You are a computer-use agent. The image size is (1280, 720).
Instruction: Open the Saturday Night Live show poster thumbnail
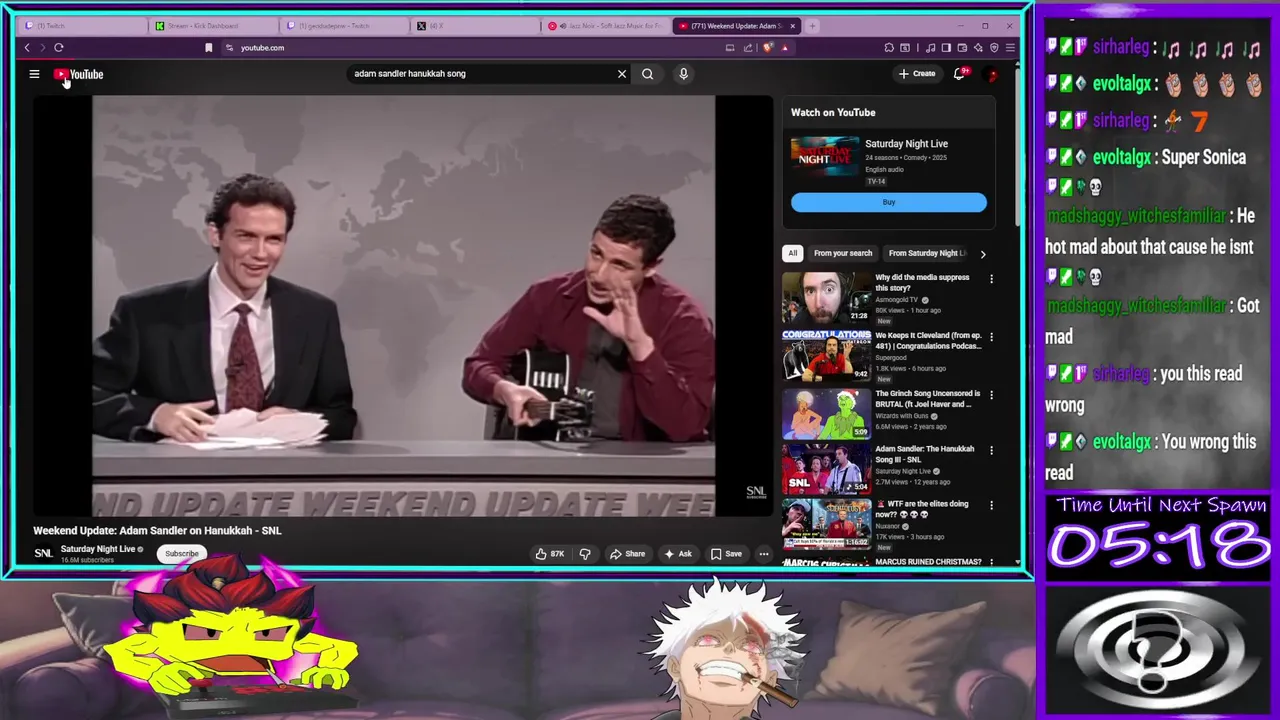(824, 158)
